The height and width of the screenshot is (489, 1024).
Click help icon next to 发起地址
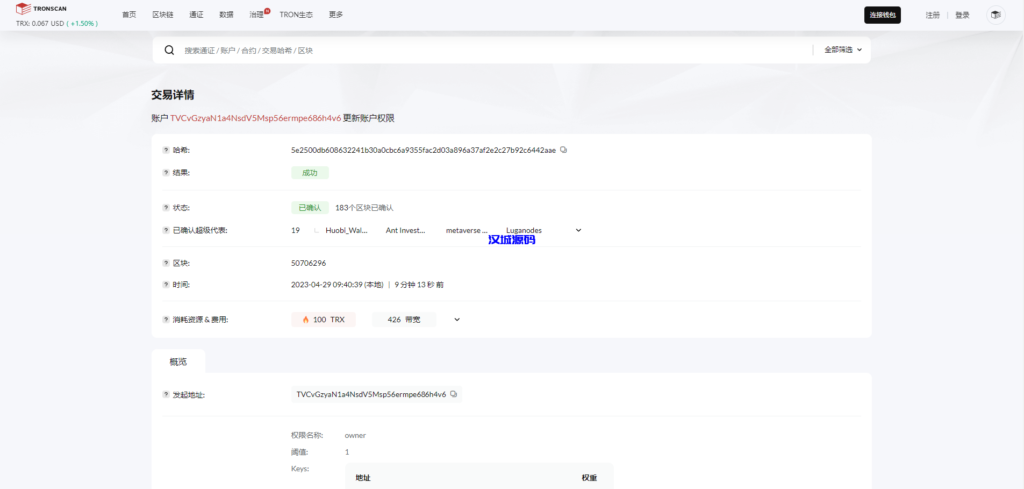(166, 395)
